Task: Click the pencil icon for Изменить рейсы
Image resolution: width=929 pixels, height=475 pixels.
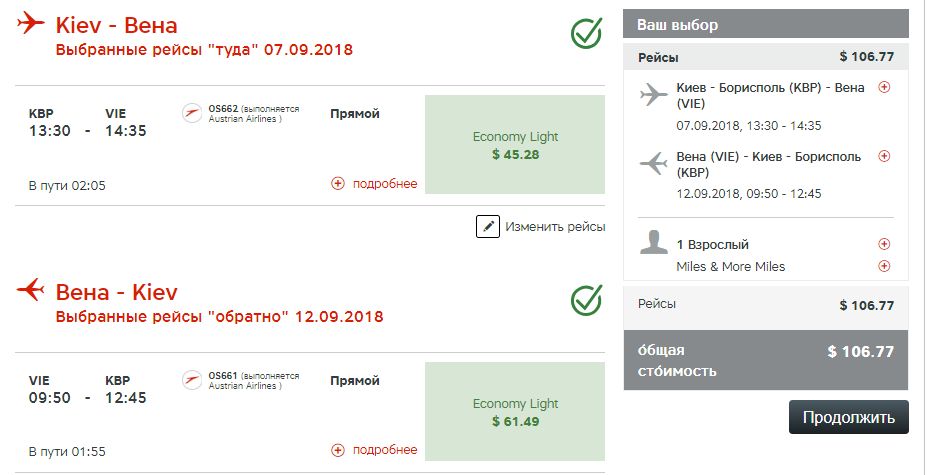Action: (487, 227)
